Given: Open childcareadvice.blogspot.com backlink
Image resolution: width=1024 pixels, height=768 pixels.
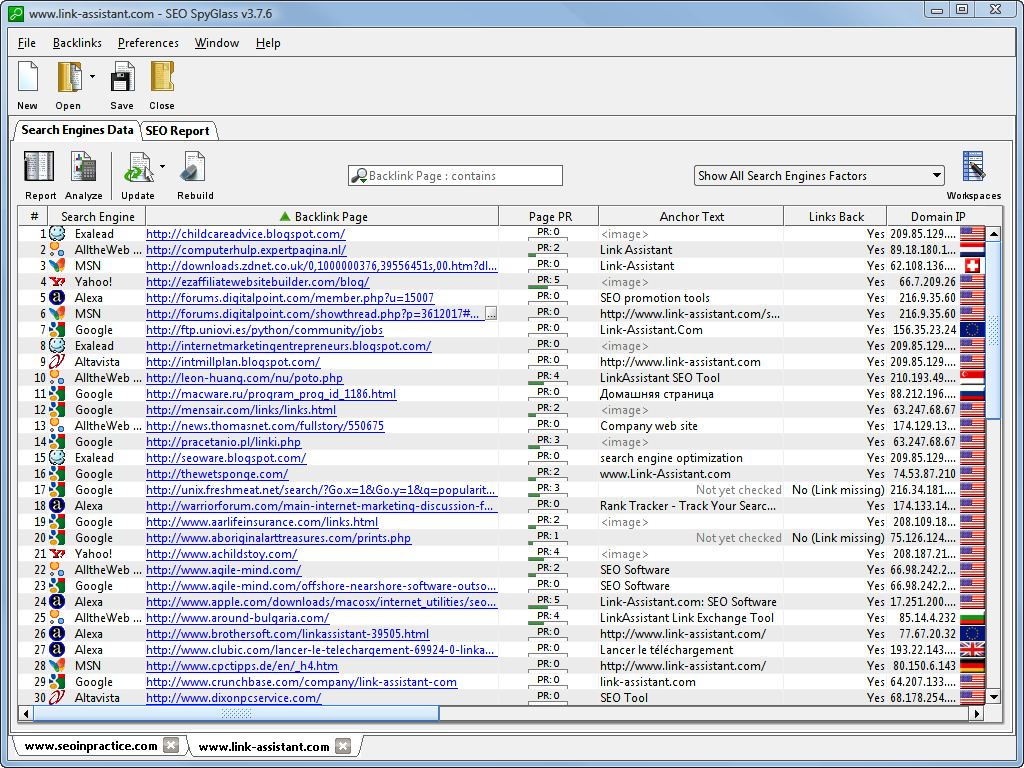Looking at the screenshot, I should [x=246, y=234].
